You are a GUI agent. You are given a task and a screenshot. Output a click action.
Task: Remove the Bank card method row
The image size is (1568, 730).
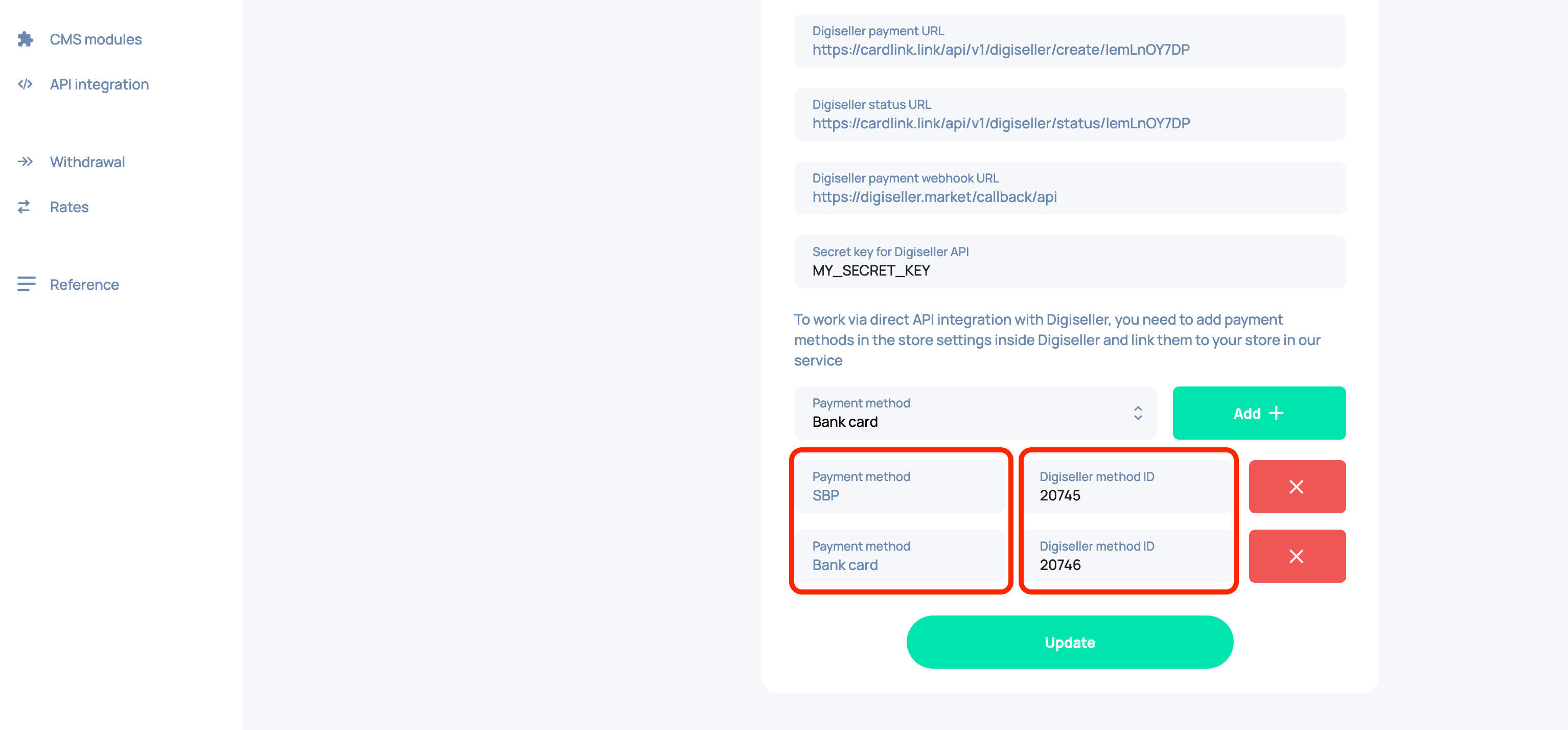(1297, 556)
